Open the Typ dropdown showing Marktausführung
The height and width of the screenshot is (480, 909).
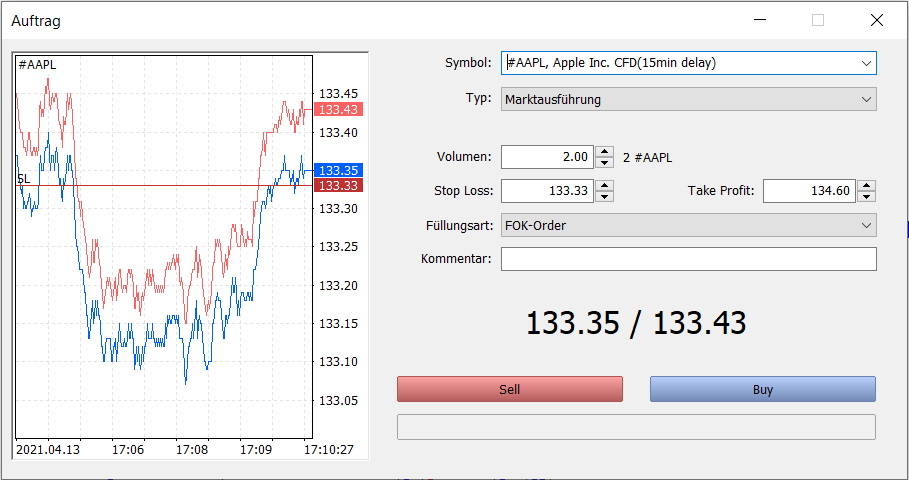point(689,99)
